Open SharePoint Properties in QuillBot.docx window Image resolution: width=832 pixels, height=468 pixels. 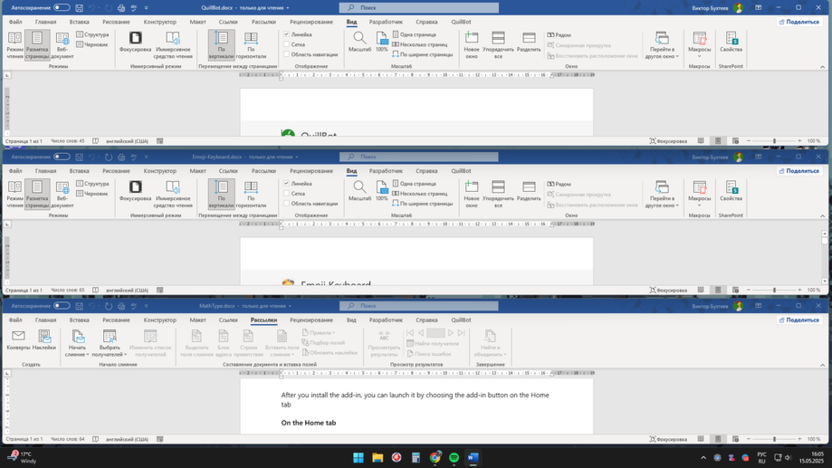pyautogui.click(x=731, y=41)
